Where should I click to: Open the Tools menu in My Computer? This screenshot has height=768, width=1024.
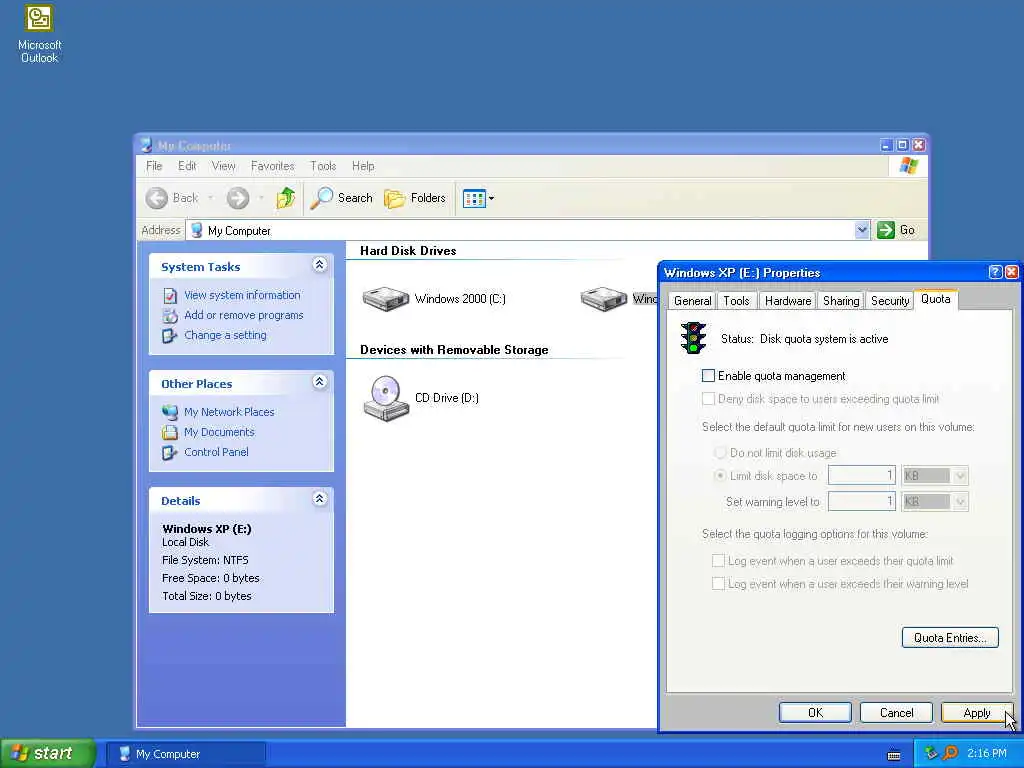tap(323, 166)
